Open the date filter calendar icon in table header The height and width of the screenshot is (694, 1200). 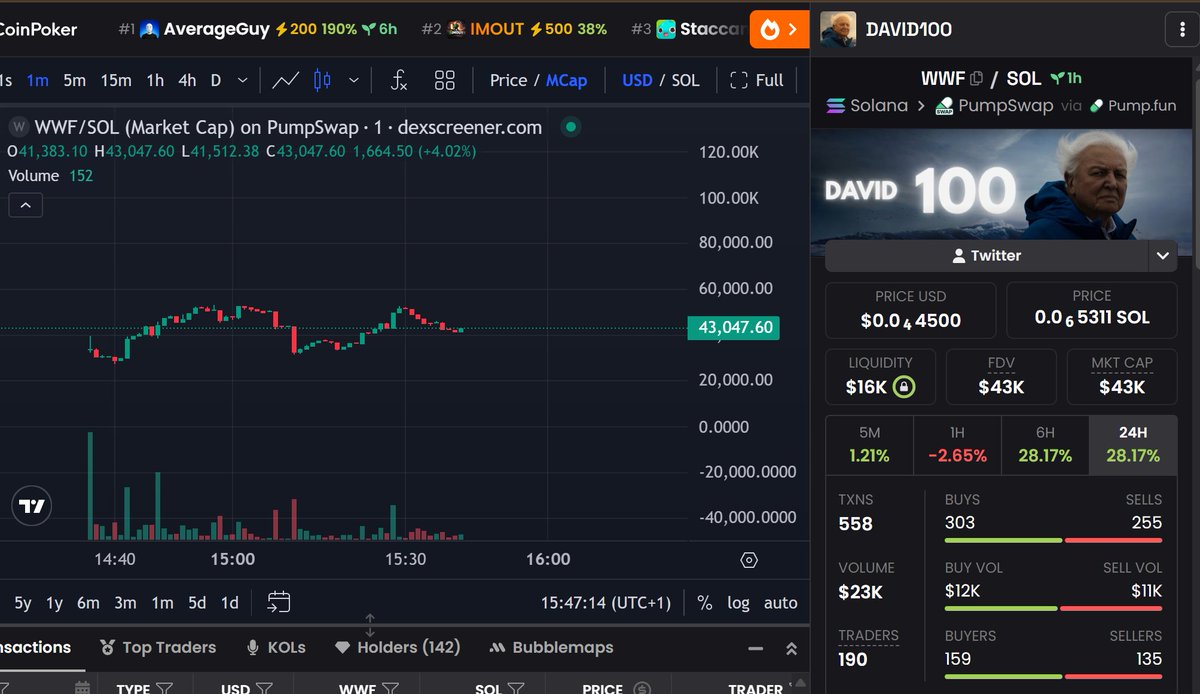[x=82, y=689]
